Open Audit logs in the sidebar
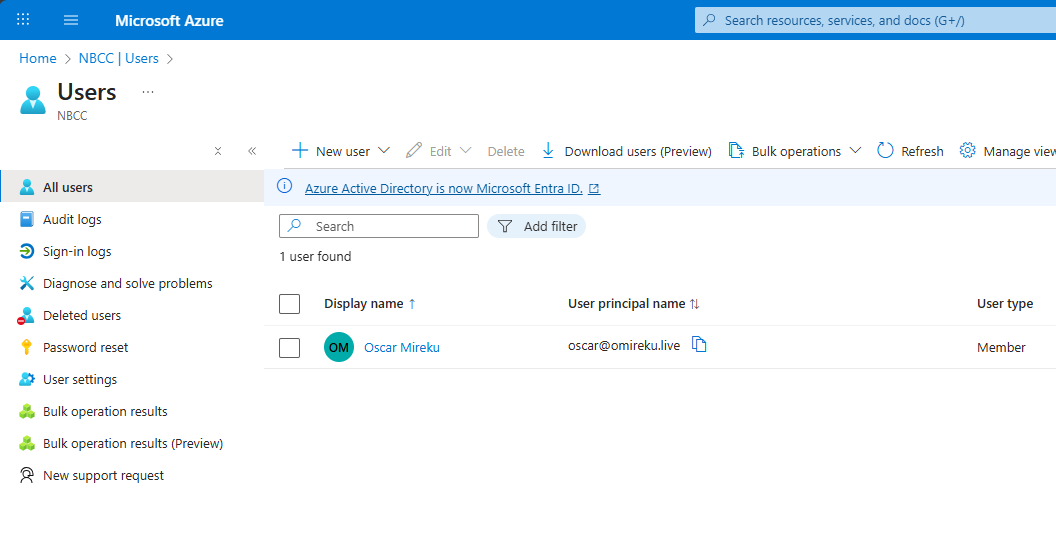1056x536 pixels. [x=72, y=219]
